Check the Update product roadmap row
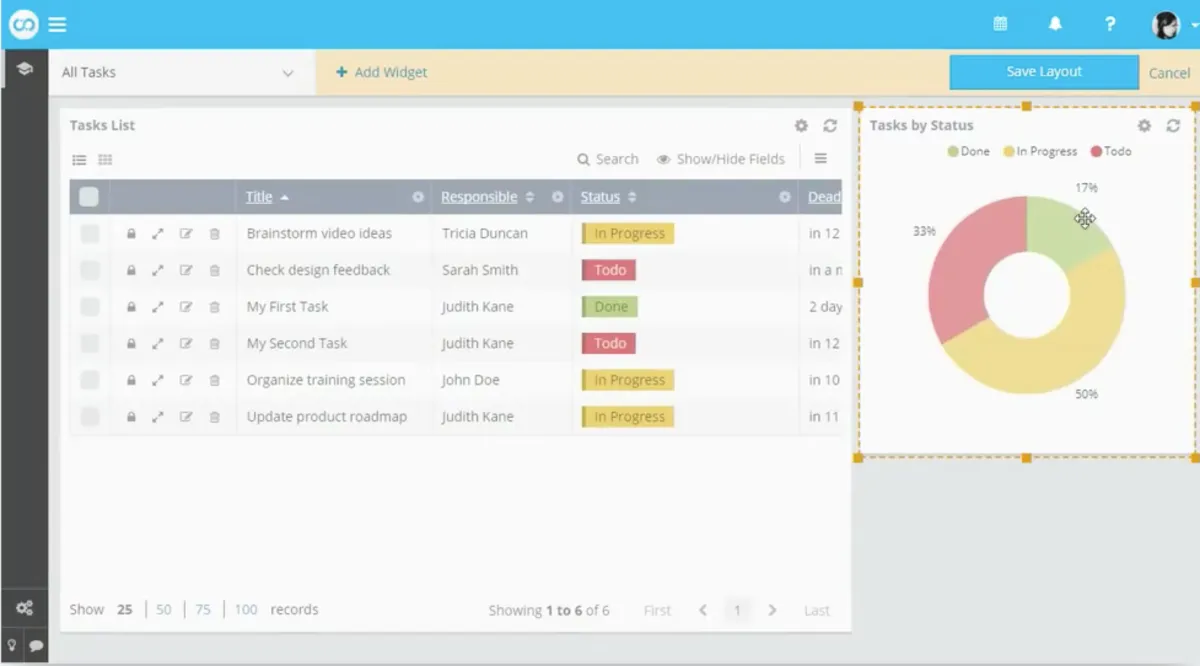 pos(90,417)
